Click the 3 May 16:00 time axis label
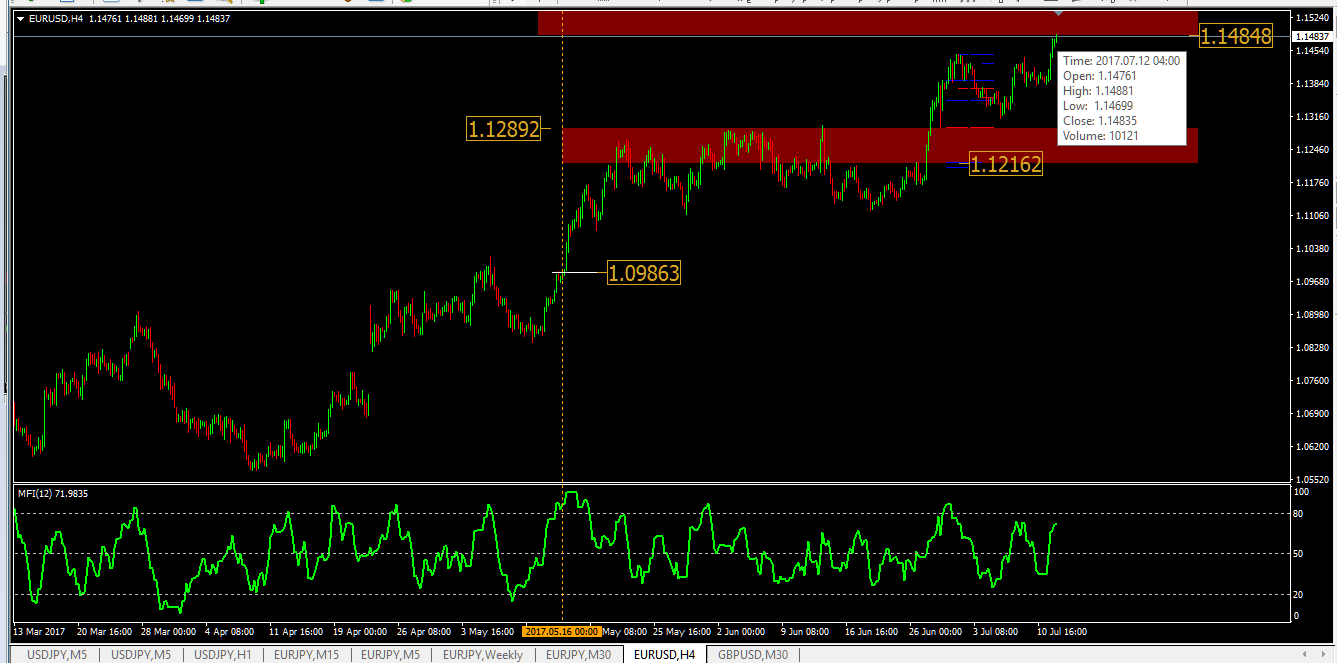 coord(489,632)
